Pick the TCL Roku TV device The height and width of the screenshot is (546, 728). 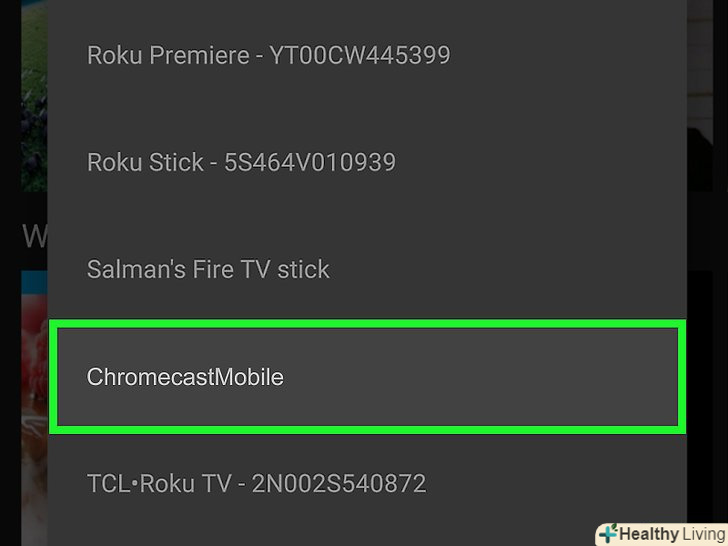click(256, 484)
